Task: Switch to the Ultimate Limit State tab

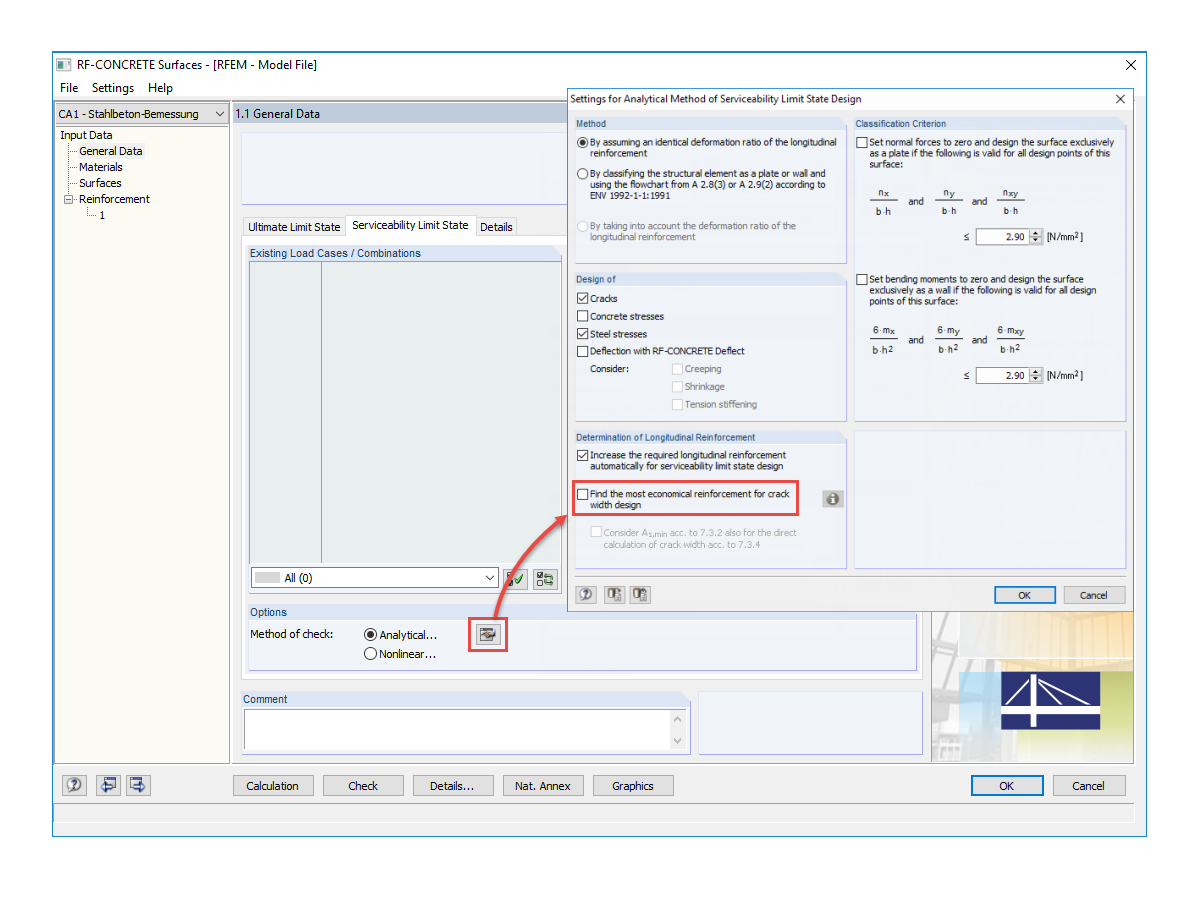Action: pyautogui.click(x=293, y=227)
